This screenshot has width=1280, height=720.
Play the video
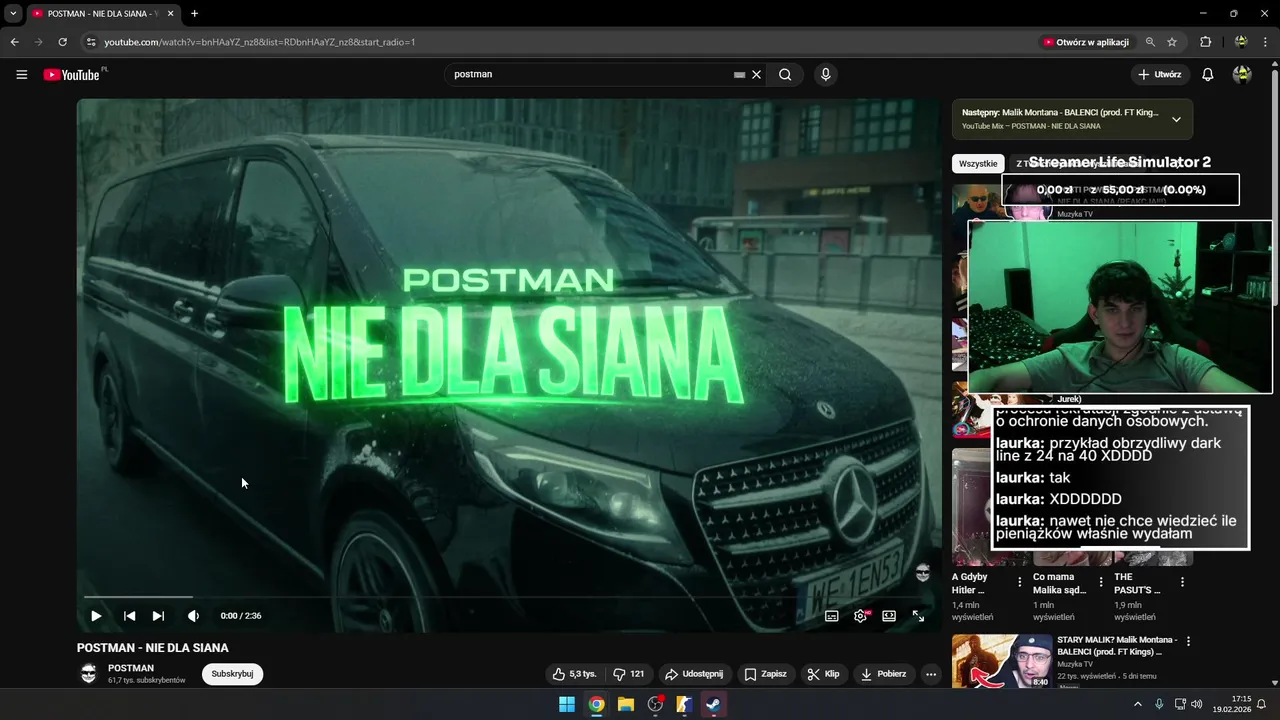96,616
